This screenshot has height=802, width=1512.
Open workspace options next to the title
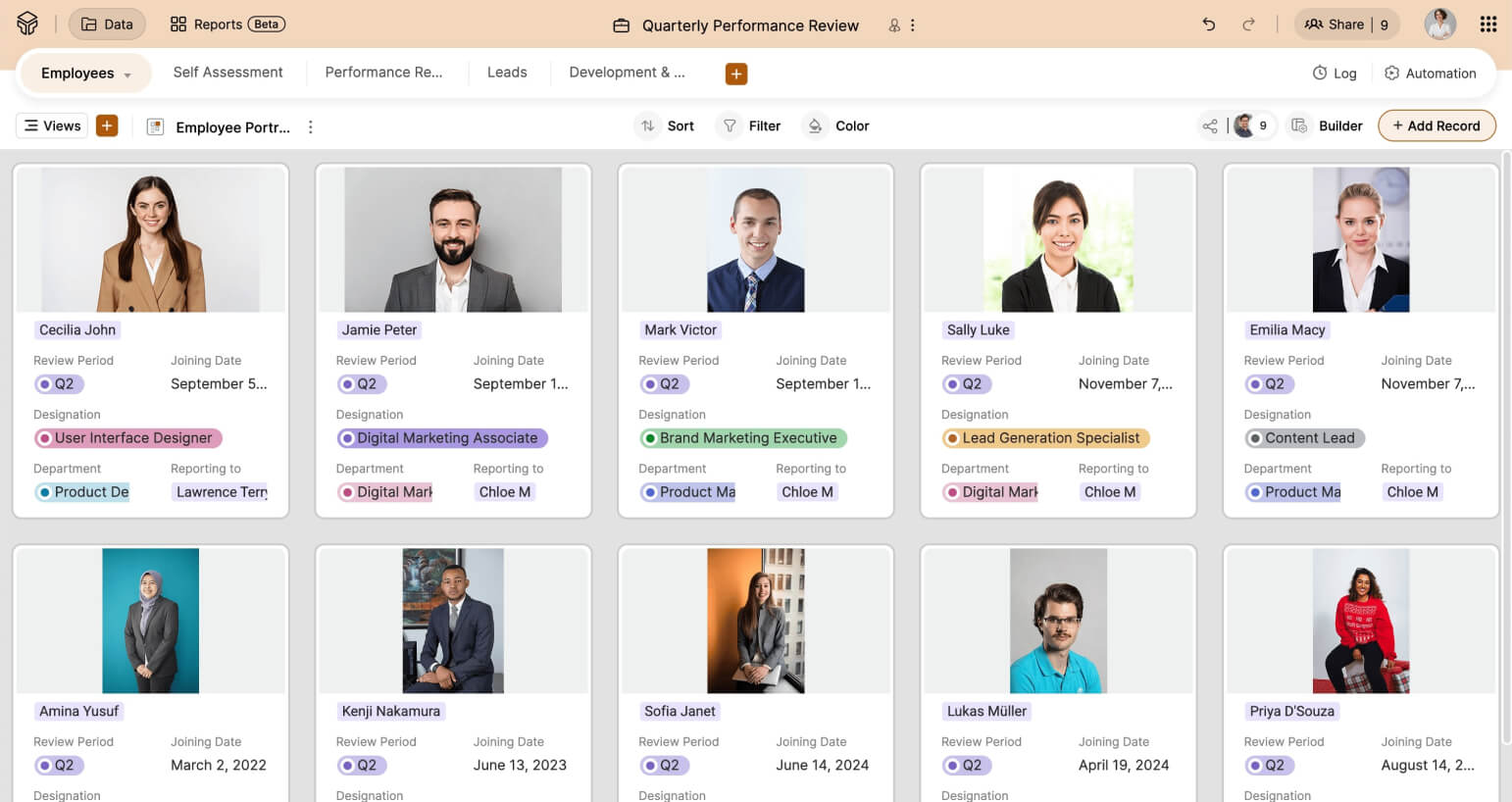(913, 25)
